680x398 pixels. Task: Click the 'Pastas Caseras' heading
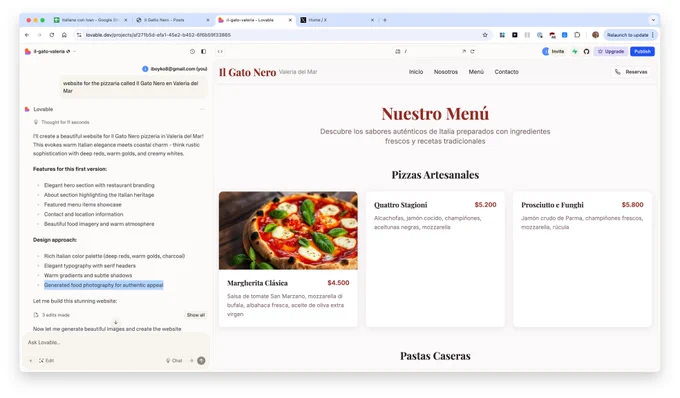point(435,356)
